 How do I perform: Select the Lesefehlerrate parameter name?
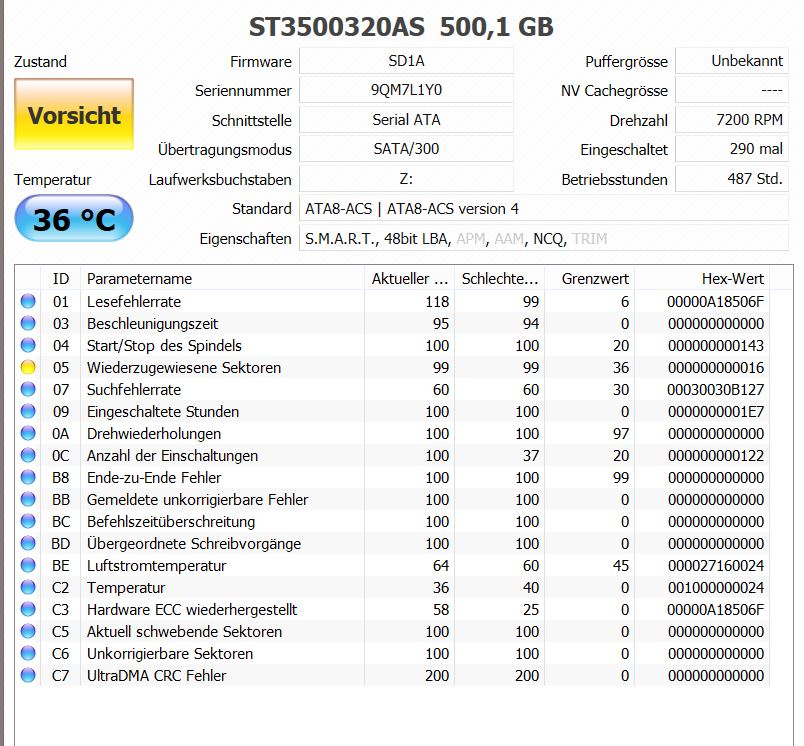coord(134,301)
